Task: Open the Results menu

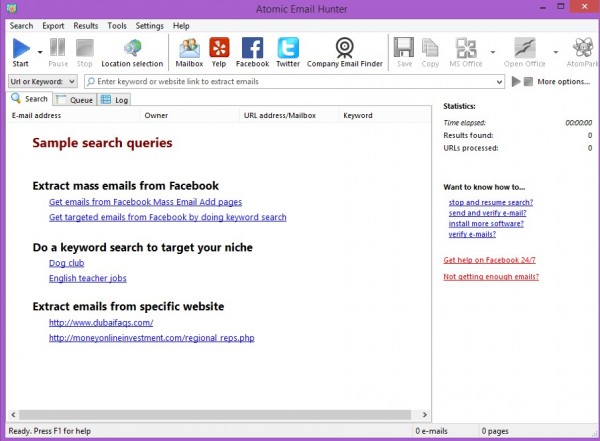Action: pos(86,26)
